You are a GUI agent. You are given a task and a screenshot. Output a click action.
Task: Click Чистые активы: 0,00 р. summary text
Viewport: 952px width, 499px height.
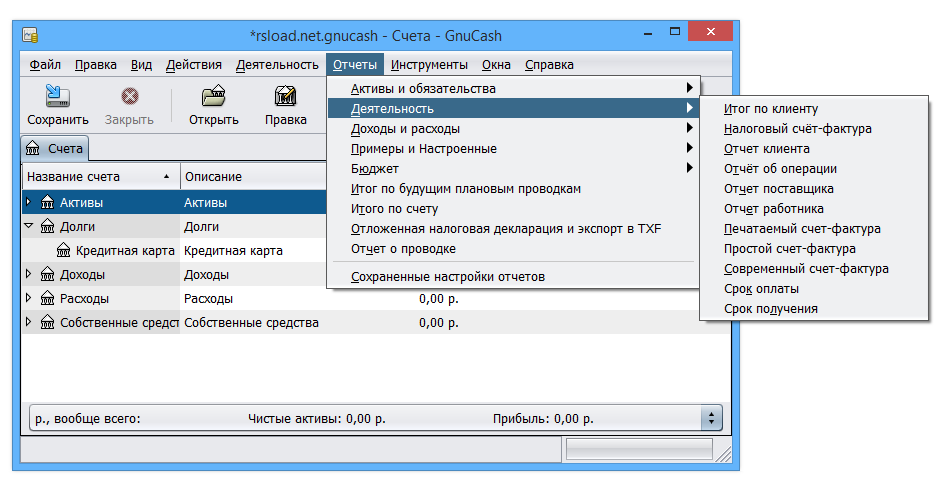tap(316, 418)
